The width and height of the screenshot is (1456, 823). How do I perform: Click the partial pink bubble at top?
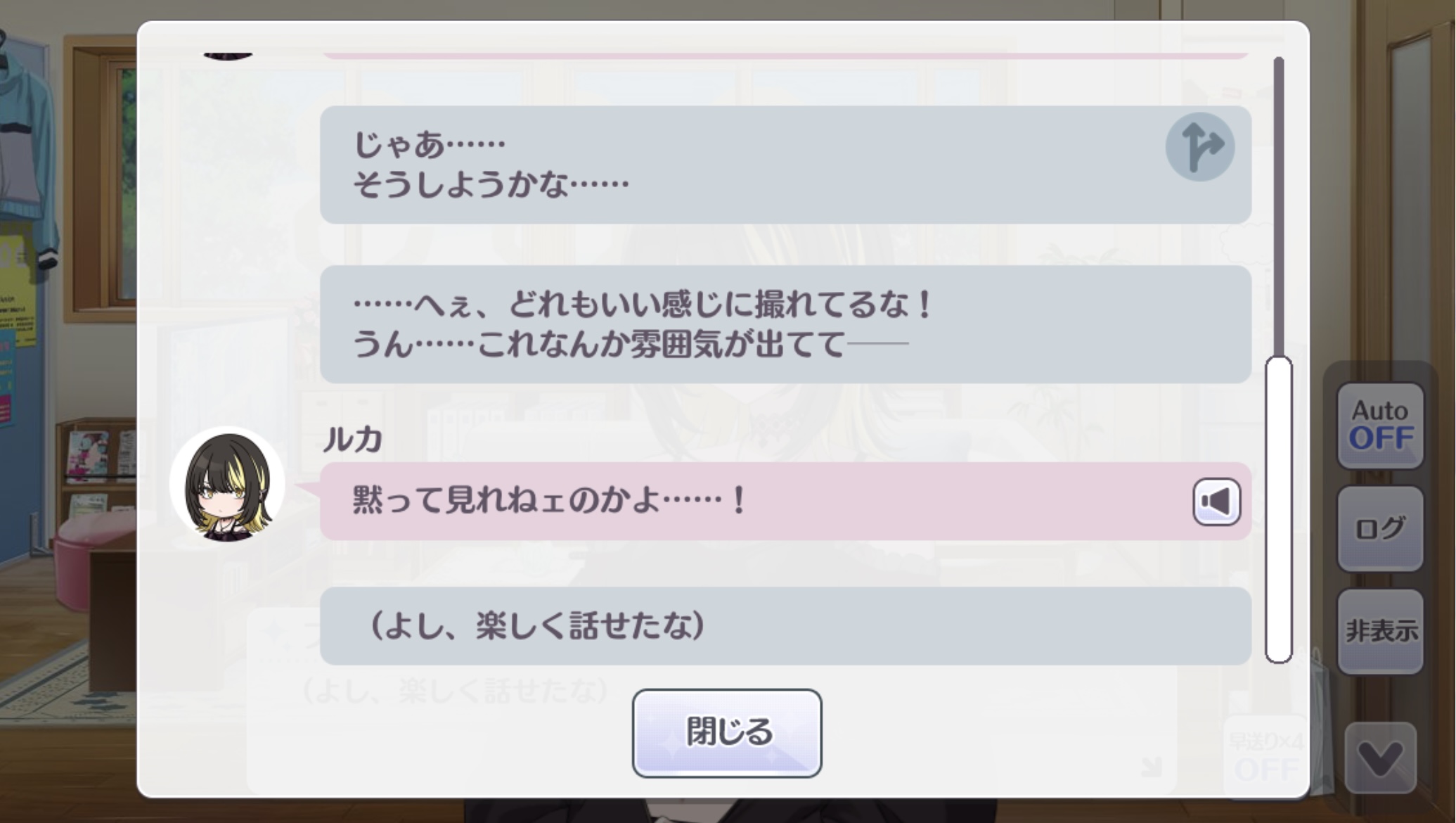point(785,54)
